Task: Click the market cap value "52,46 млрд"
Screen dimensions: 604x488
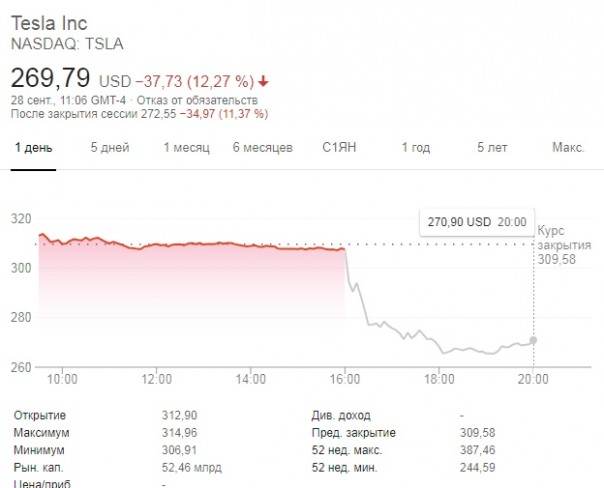Action: 191,467
